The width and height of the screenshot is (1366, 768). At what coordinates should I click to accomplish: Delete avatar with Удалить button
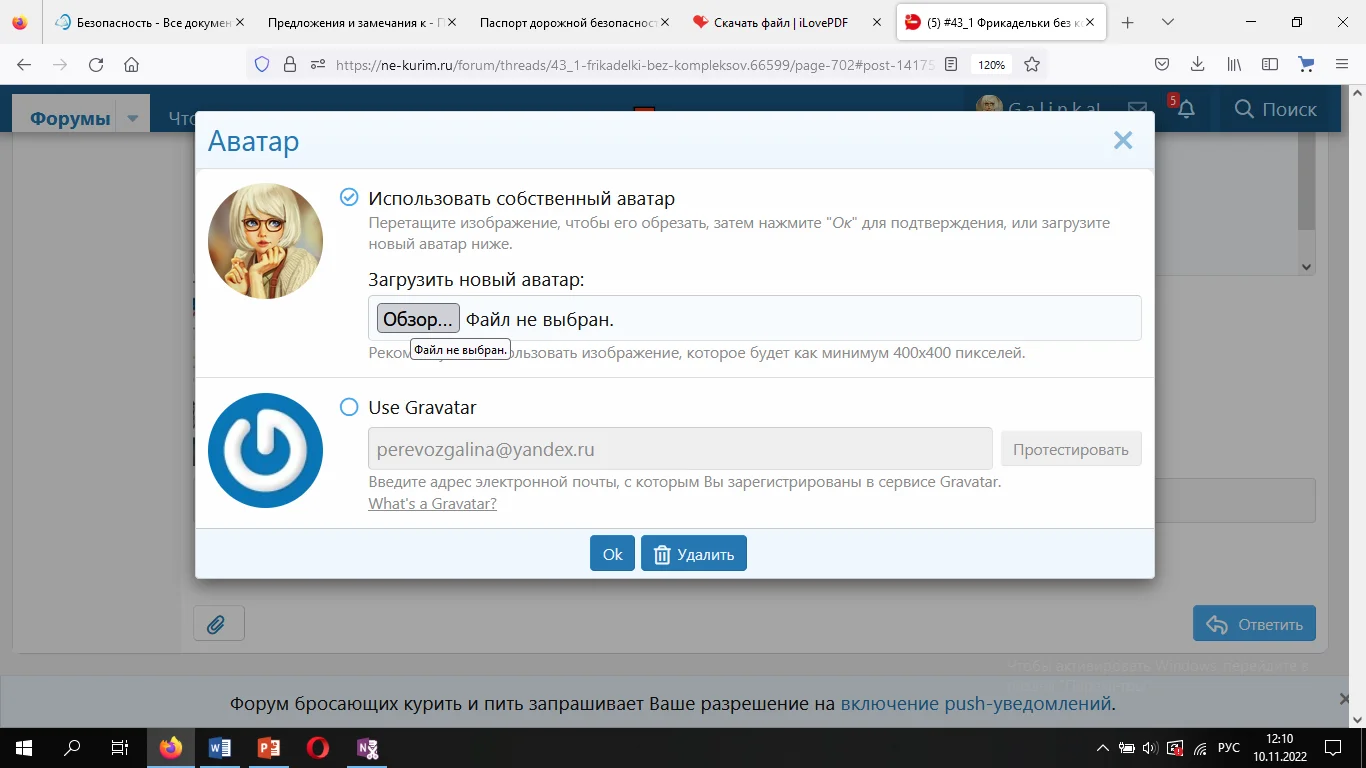694,554
